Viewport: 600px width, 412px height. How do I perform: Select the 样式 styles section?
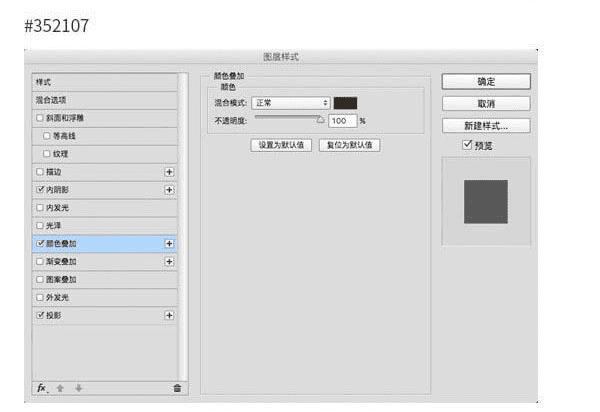pos(105,82)
